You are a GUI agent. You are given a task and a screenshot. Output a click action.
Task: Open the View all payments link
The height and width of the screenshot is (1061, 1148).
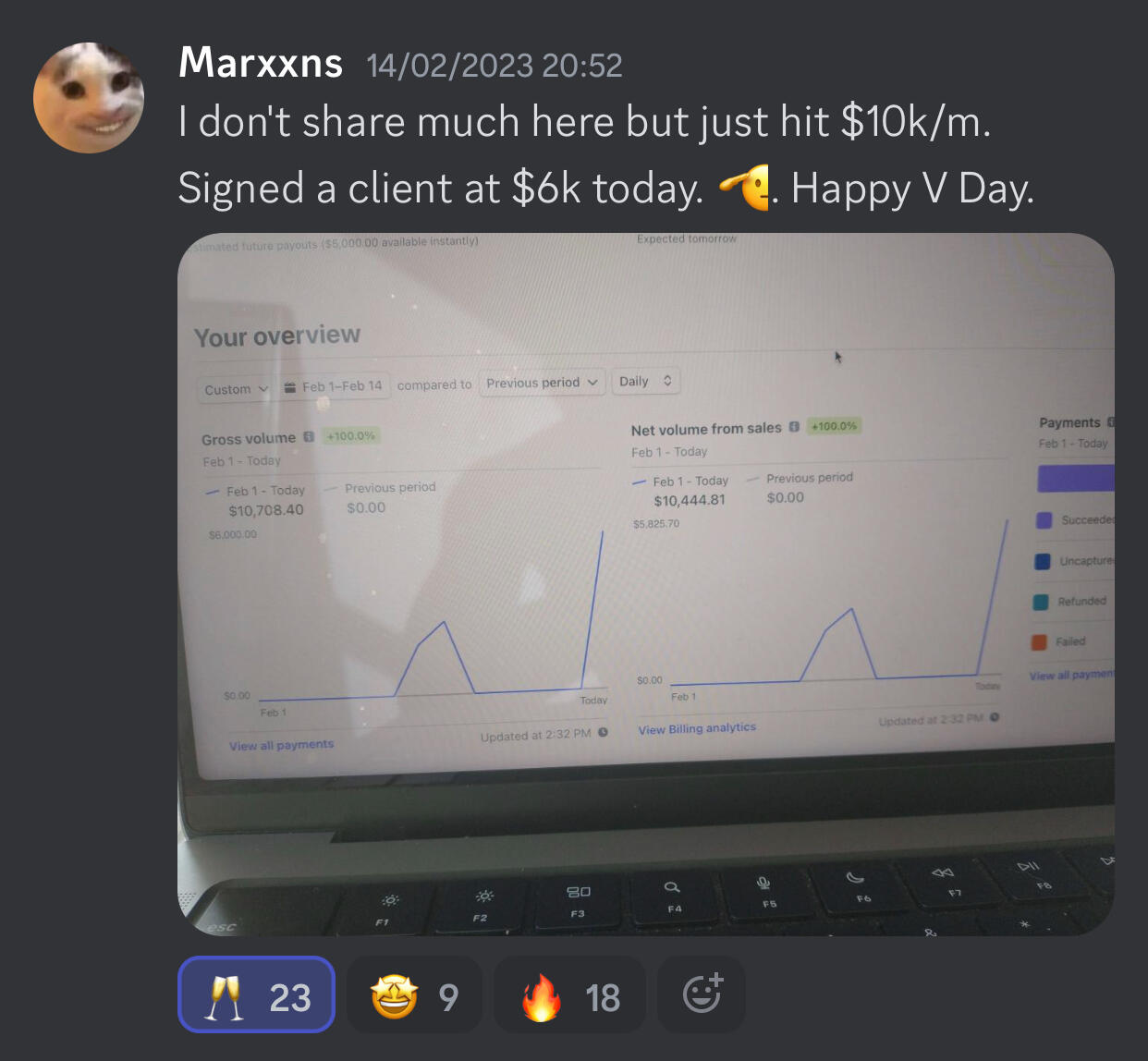[281, 745]
